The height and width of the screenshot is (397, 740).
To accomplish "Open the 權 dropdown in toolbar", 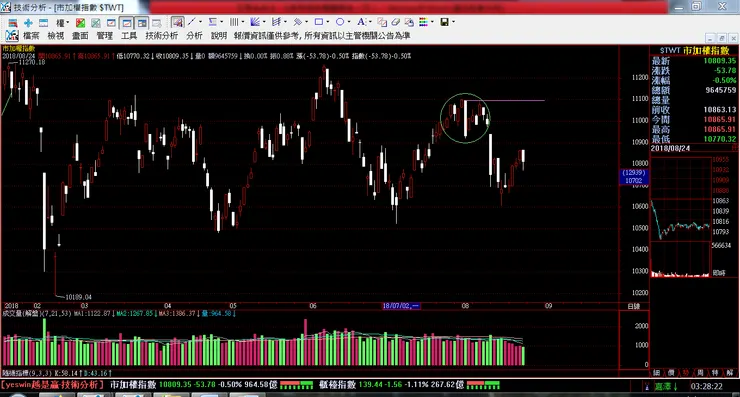I will coord(63,22).
